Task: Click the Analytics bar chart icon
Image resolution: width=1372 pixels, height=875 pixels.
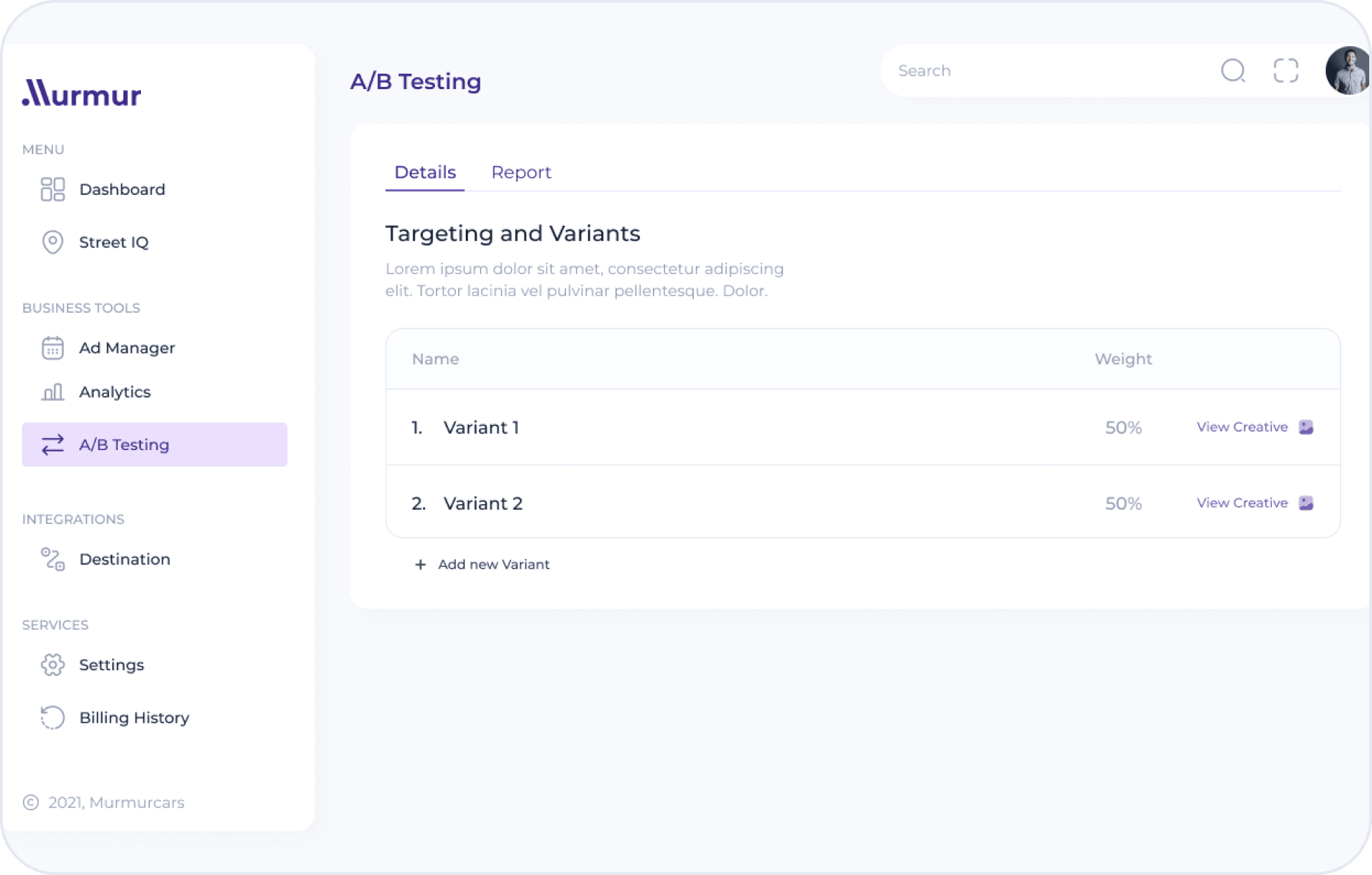Action: (53, 392)
